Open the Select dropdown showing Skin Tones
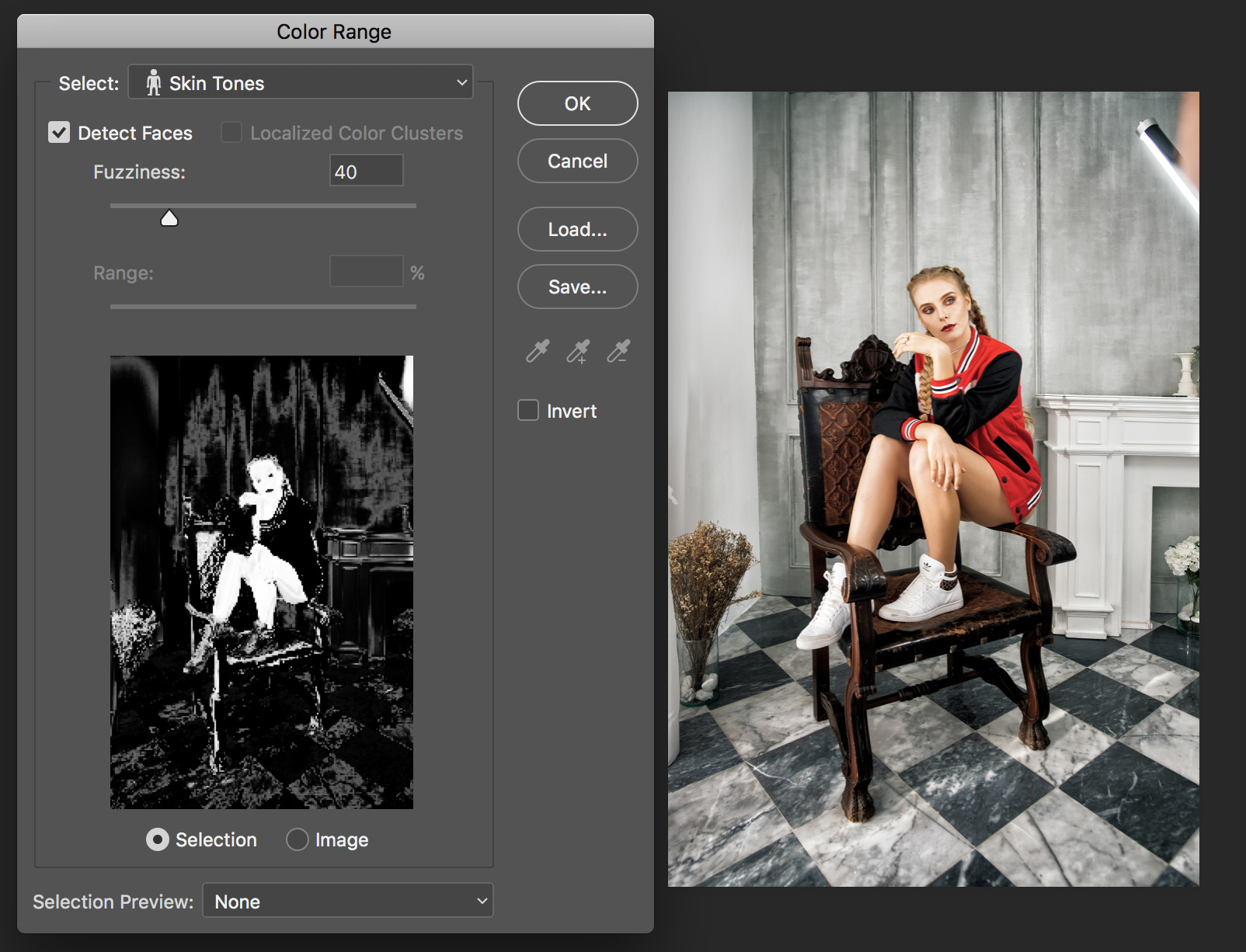 point(301,82)
